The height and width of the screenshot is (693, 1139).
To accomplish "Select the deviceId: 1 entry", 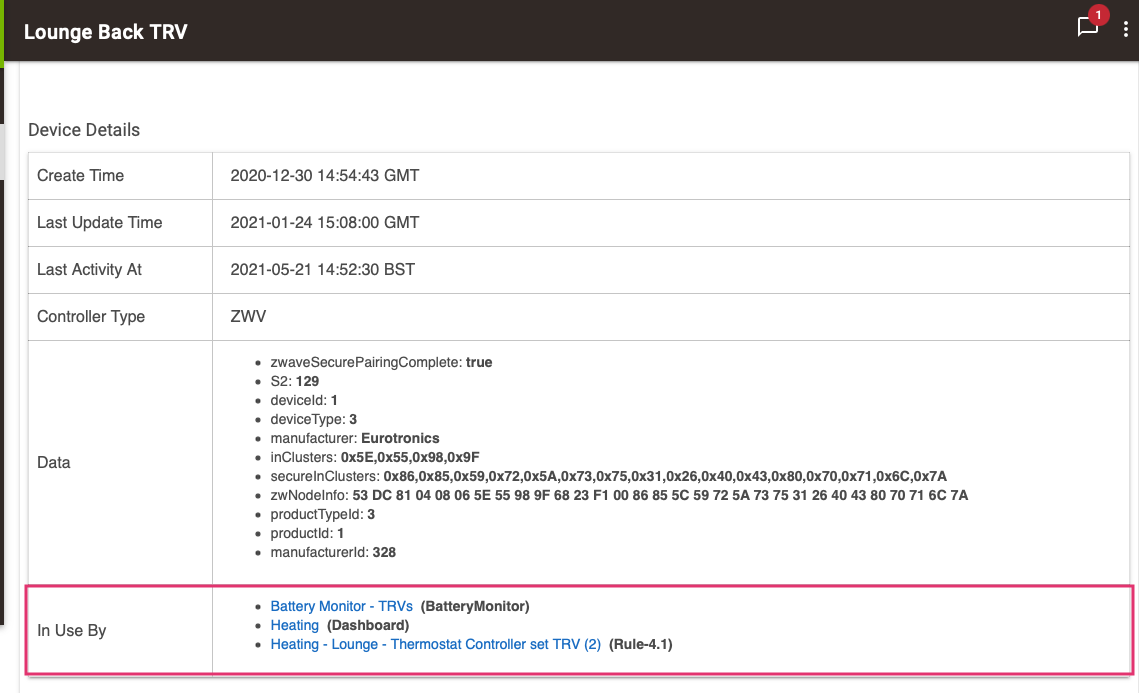I will [304, 400].
